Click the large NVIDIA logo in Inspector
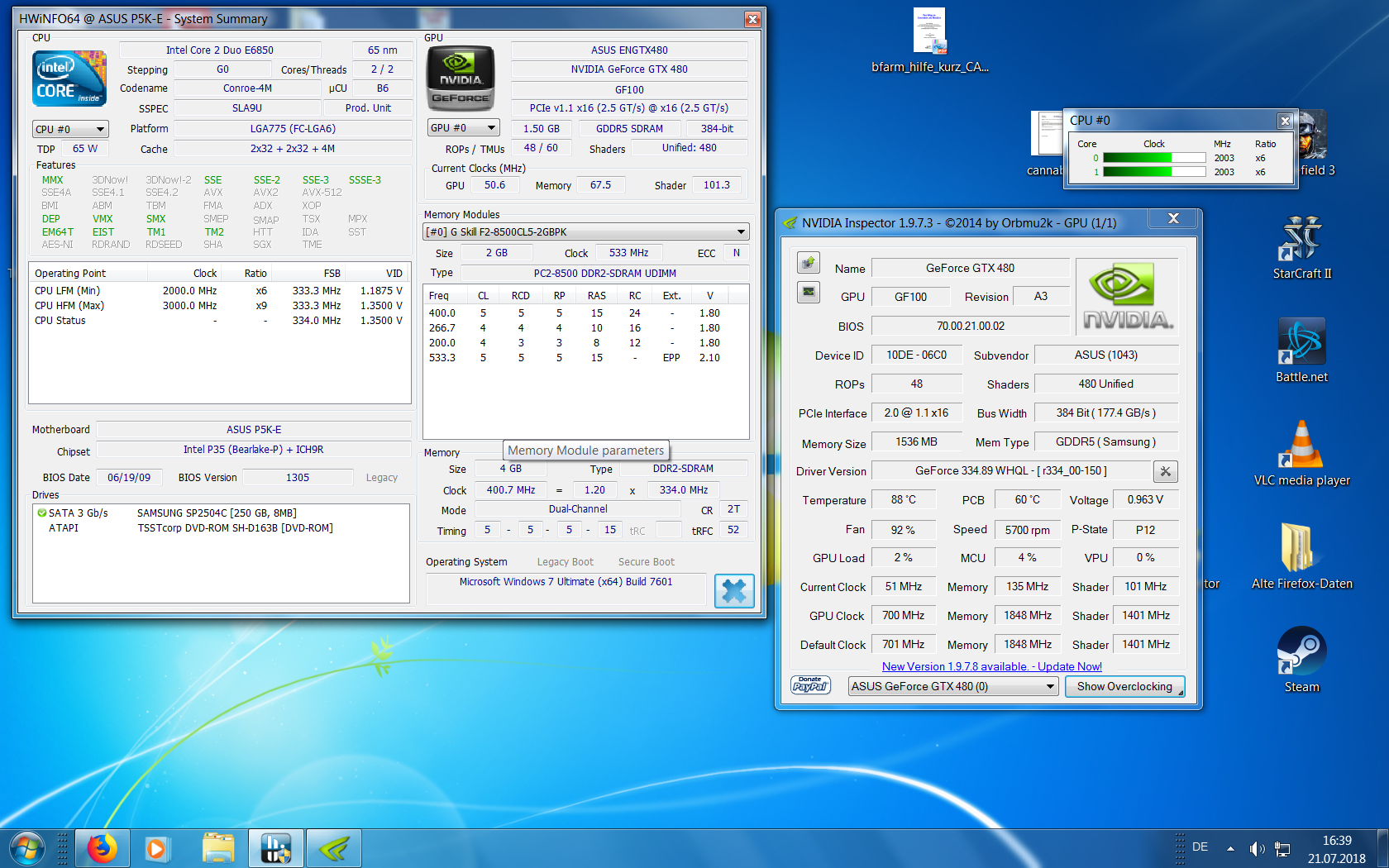This screenshot has width=1389, height=868. pyautogui.click(x=1128, y=297)
